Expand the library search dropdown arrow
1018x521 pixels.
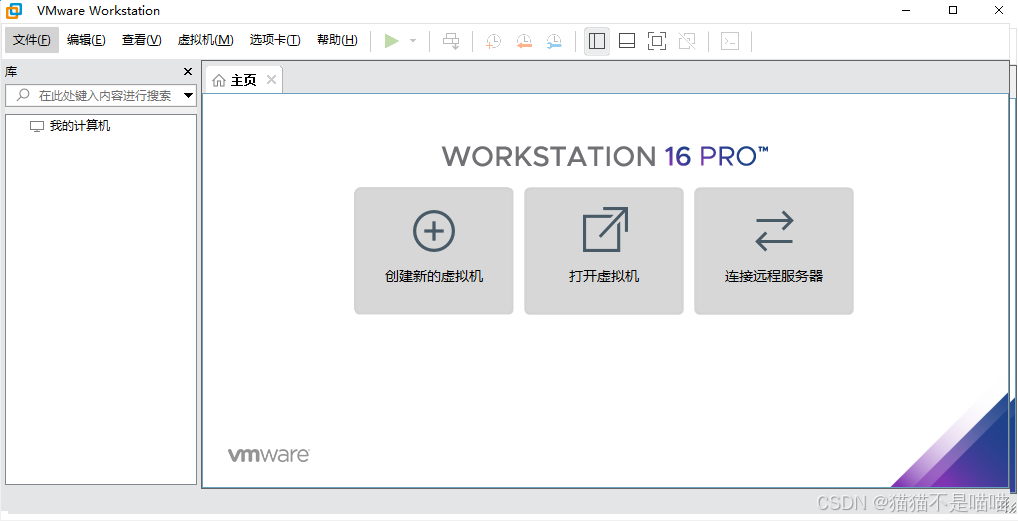click(188, 95)
